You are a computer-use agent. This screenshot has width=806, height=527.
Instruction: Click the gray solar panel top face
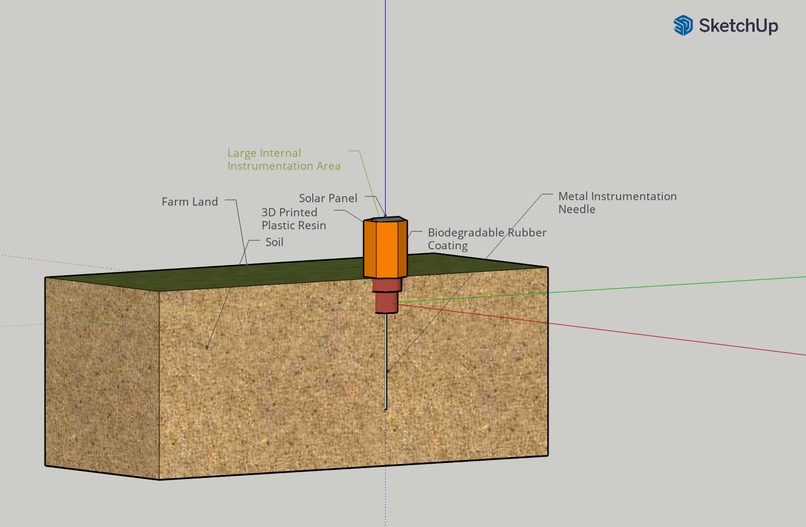tap(385, 219)
